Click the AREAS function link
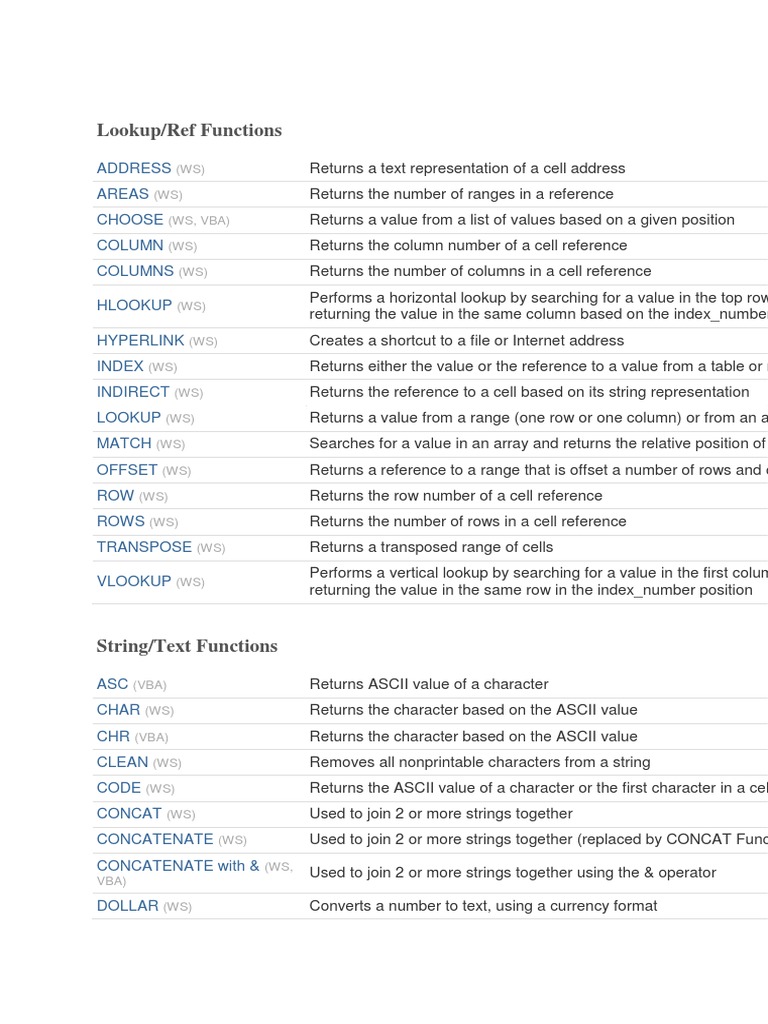This screenshot has height=1024, width=768. tap(123, 194)
